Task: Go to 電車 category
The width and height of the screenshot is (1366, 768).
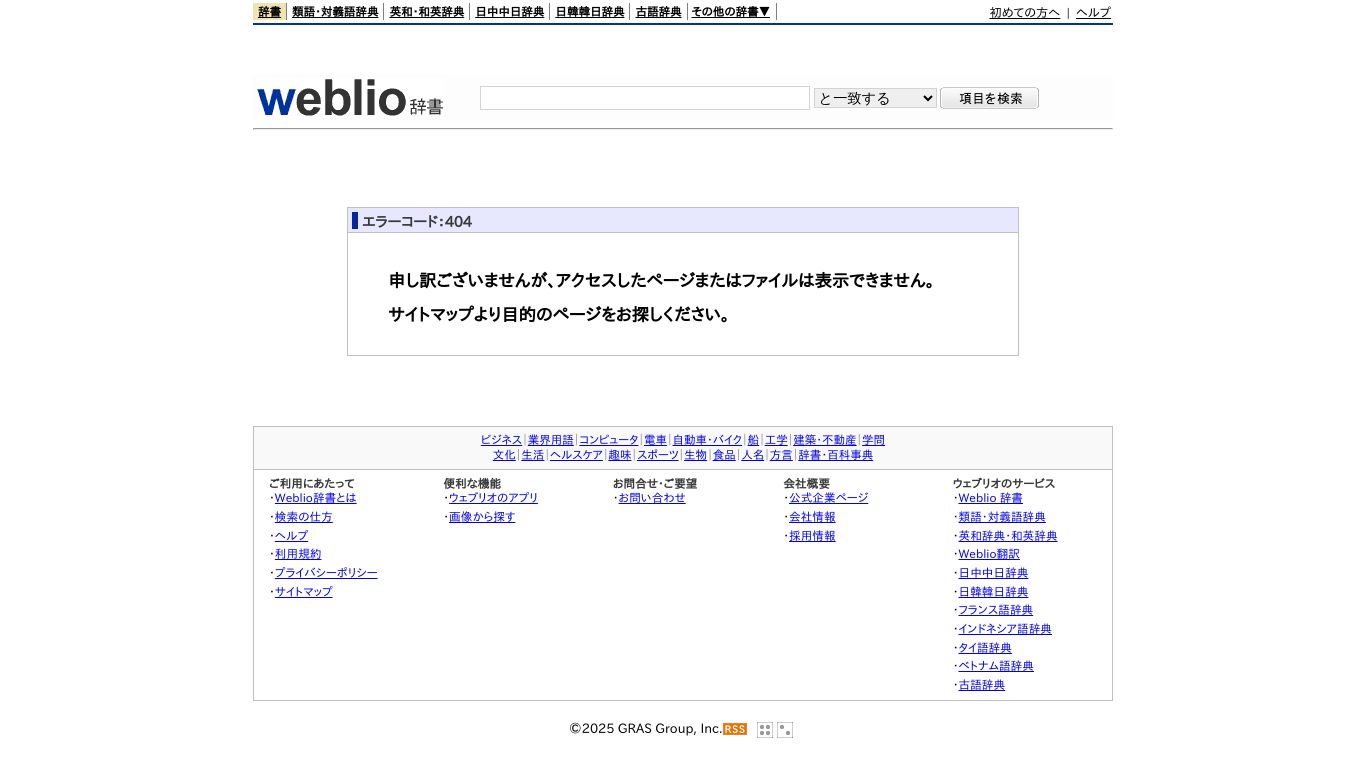Action: [655, 440]
